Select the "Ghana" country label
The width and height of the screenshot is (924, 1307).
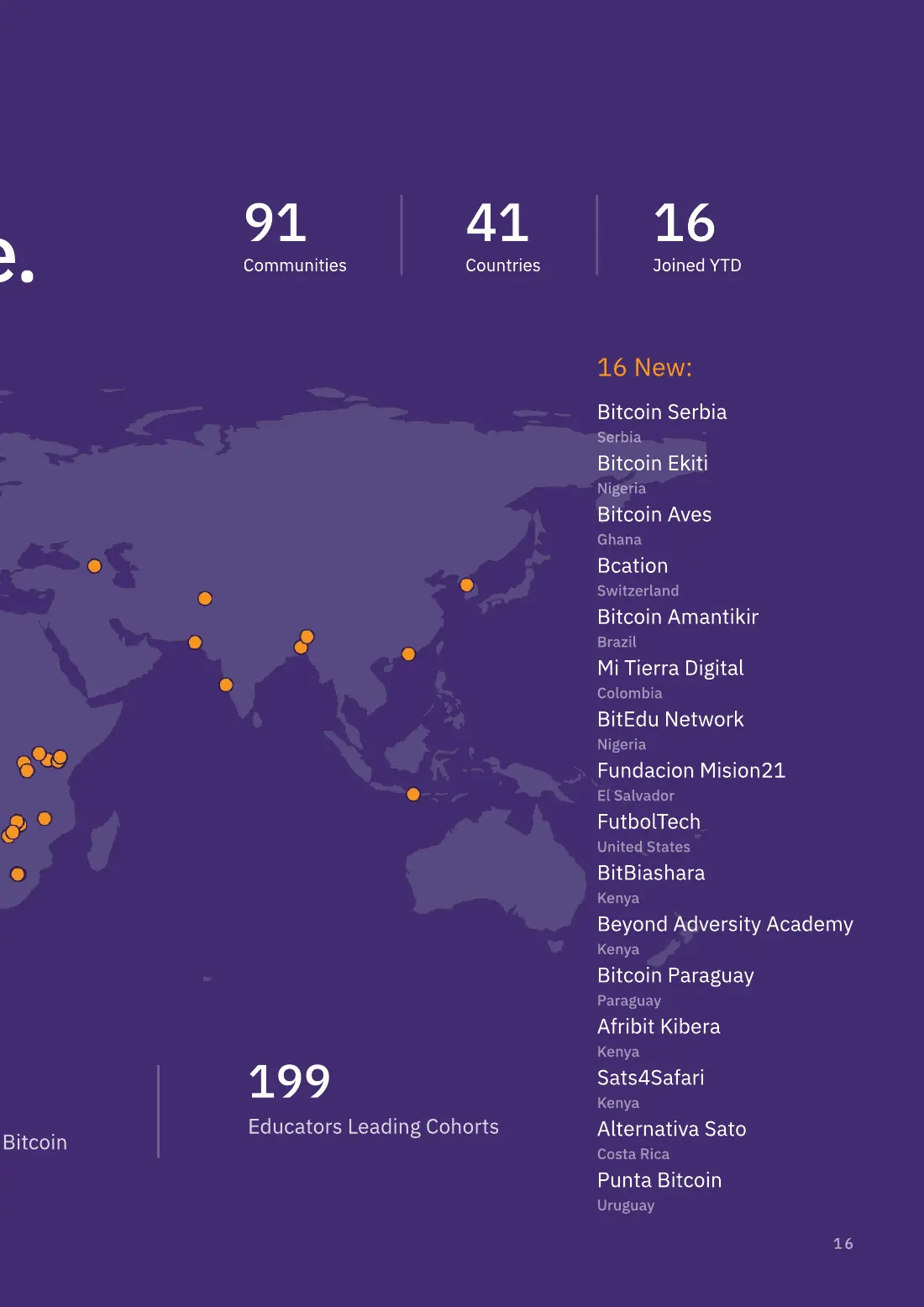point(619,540)
